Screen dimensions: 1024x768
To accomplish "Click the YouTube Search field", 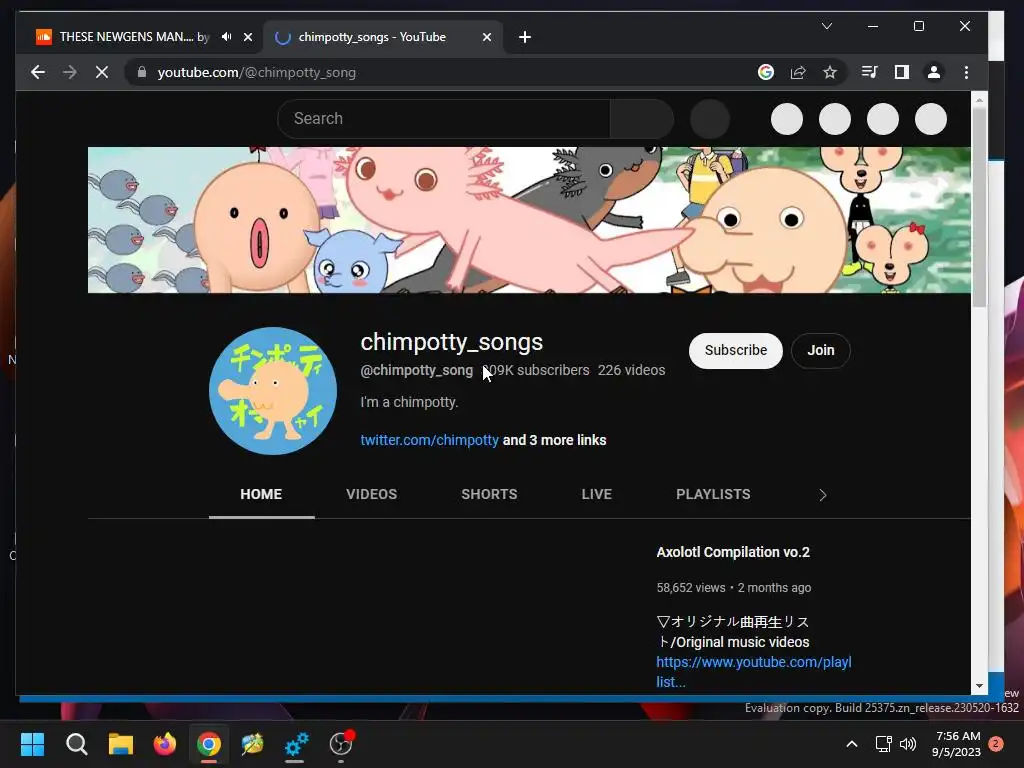I will [x=444, y=119].
